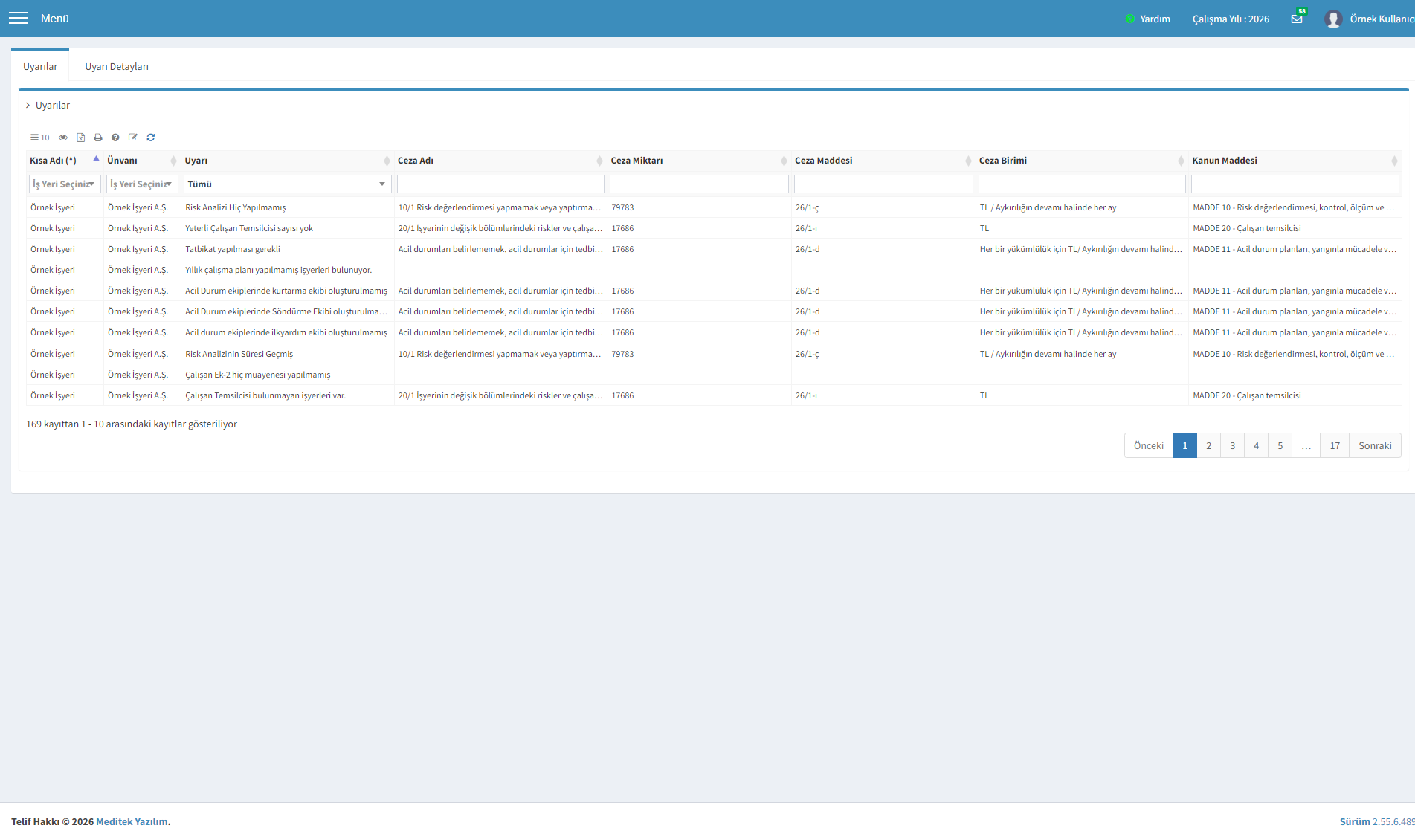Screen dimensions: 1415x840
Task: Click the print table icon
Action: pos(97,138)
